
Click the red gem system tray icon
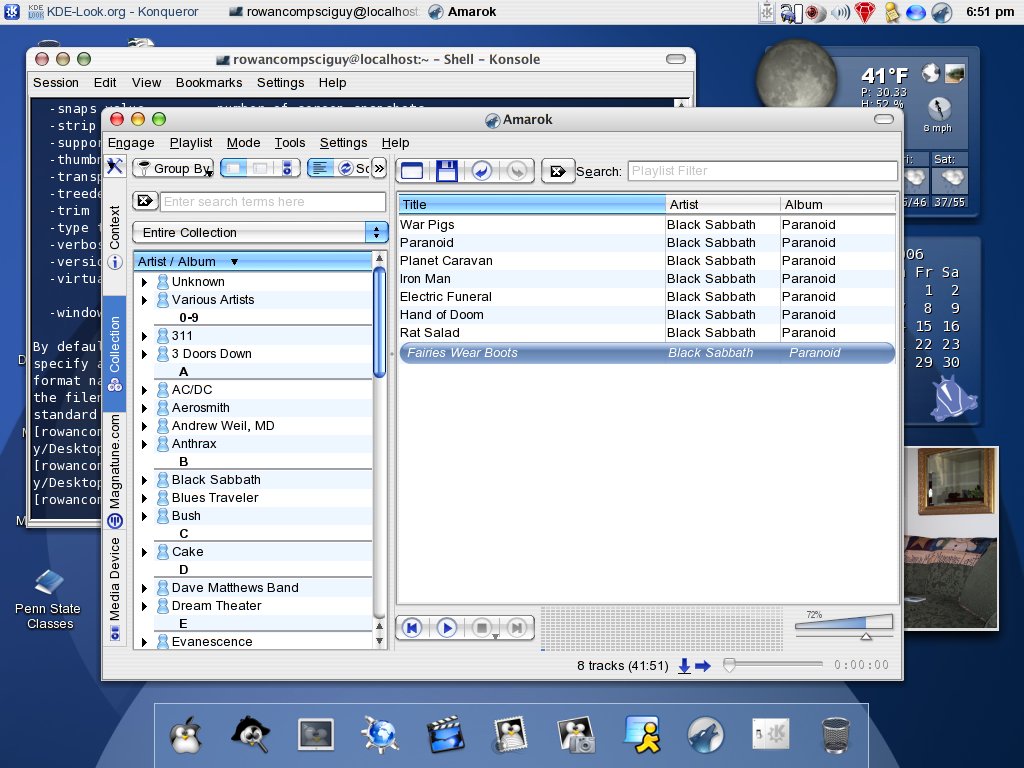[865, 12]
